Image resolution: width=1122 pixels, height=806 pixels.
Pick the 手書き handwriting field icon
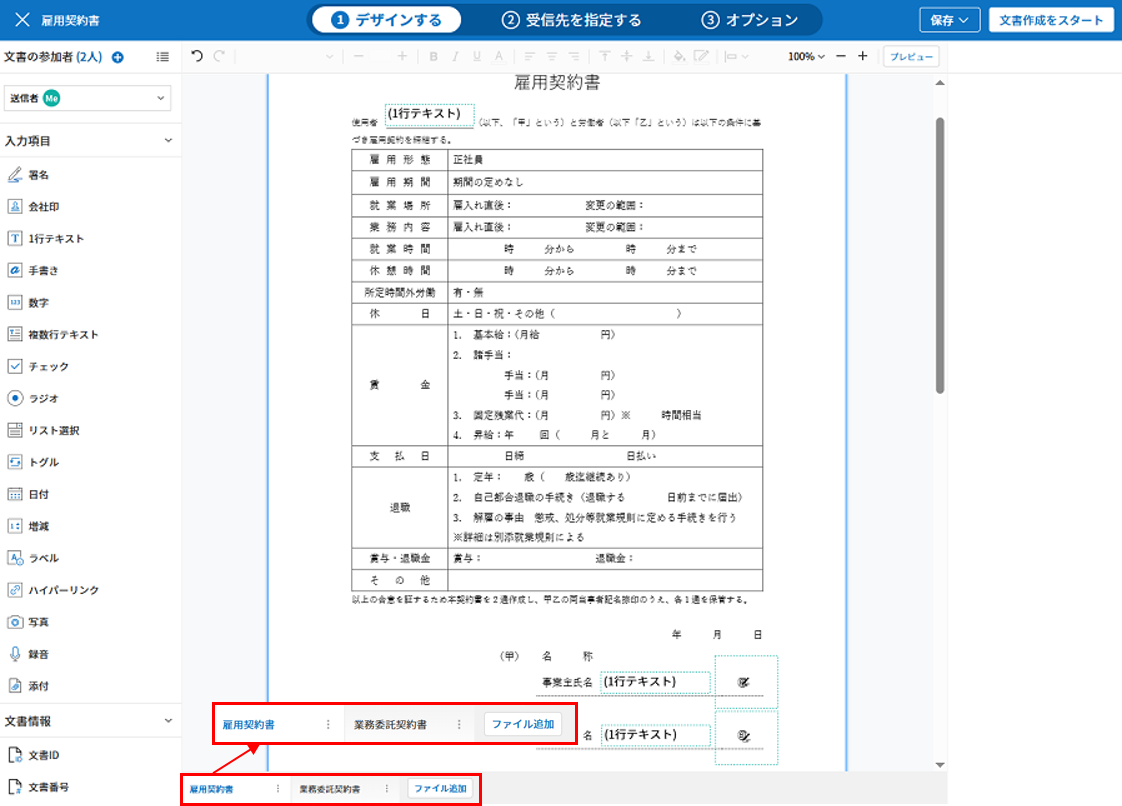click(15, 271)
